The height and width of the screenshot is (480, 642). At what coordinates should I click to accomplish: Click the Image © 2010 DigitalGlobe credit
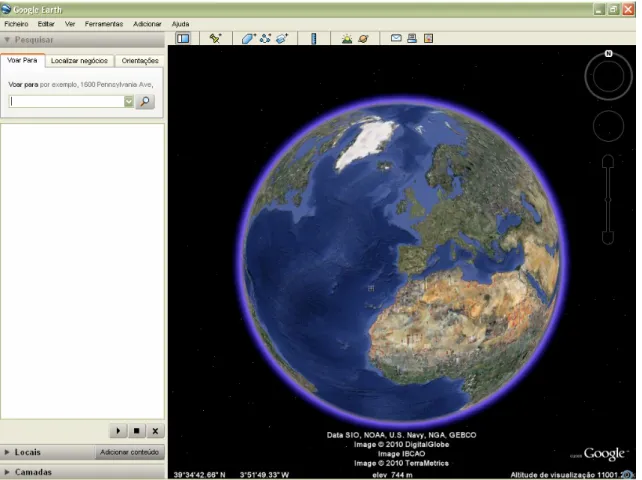coord(401,444)
